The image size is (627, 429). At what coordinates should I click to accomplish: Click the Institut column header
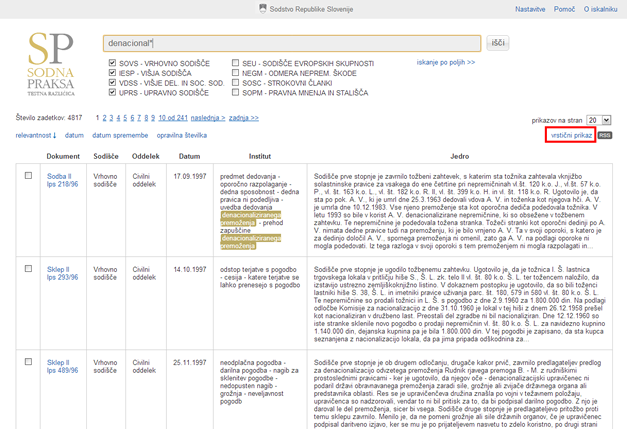click(260, 156)
